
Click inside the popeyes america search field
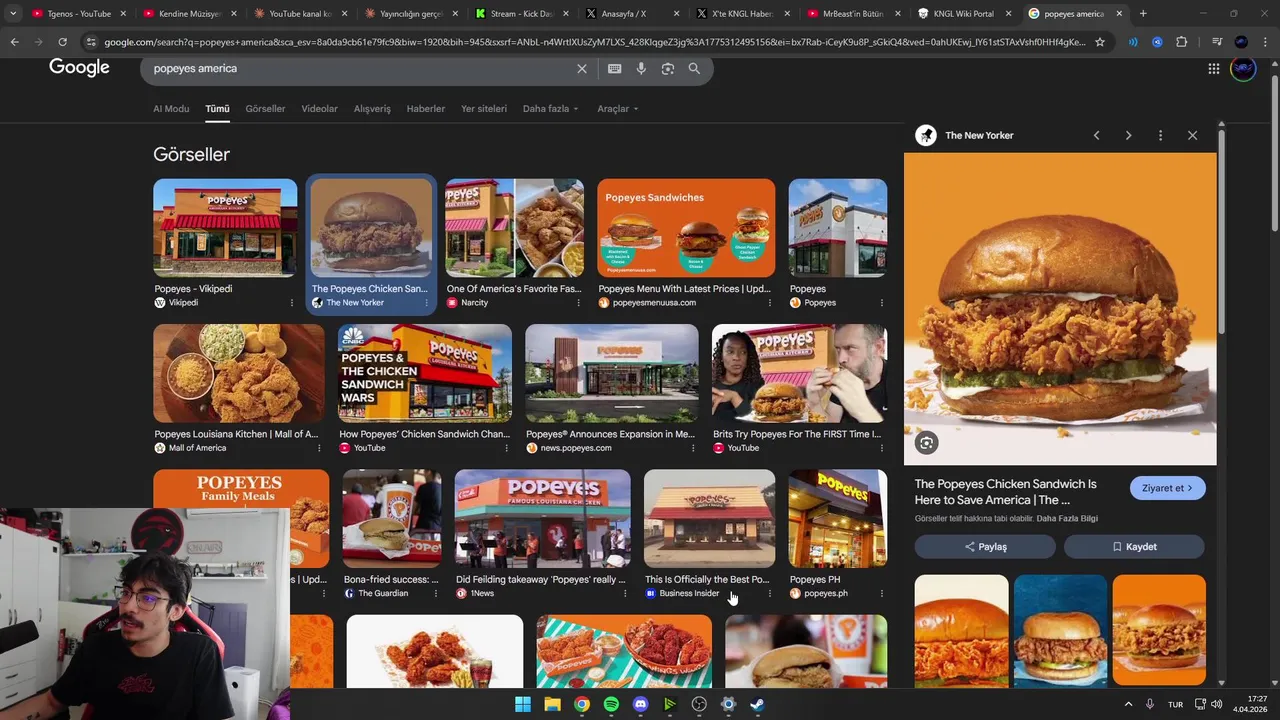(x=360, y=69)
